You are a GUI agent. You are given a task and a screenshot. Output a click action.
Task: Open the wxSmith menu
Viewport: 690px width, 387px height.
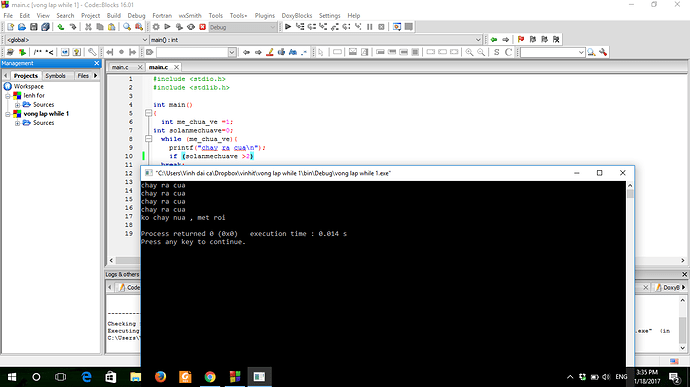click(190, 15)
